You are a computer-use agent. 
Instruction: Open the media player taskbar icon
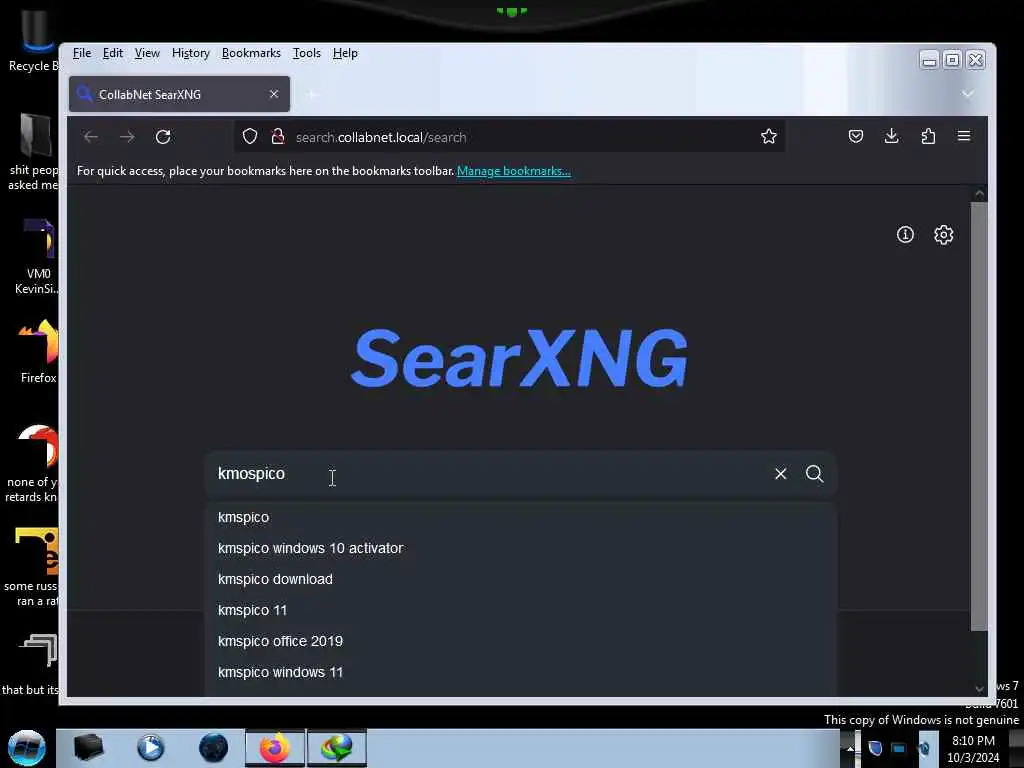[151, 748]
